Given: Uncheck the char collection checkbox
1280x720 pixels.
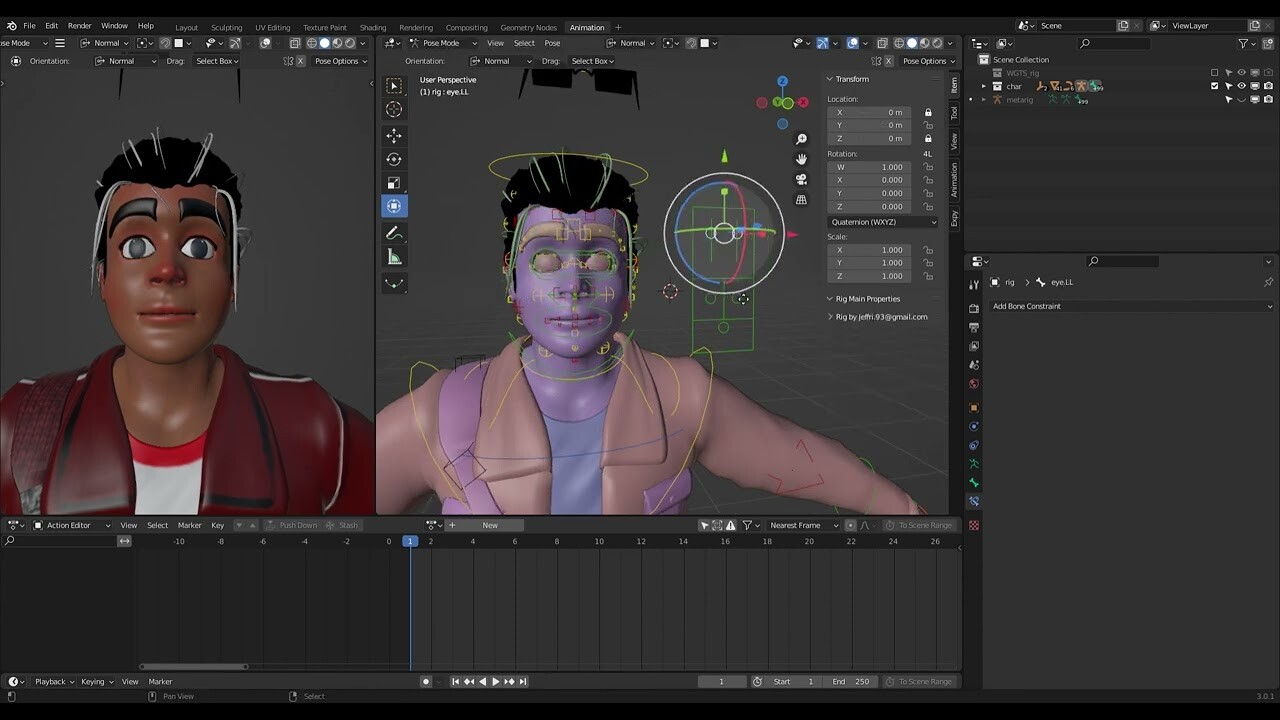Looking at the screenshot, I should [1214, 86].
